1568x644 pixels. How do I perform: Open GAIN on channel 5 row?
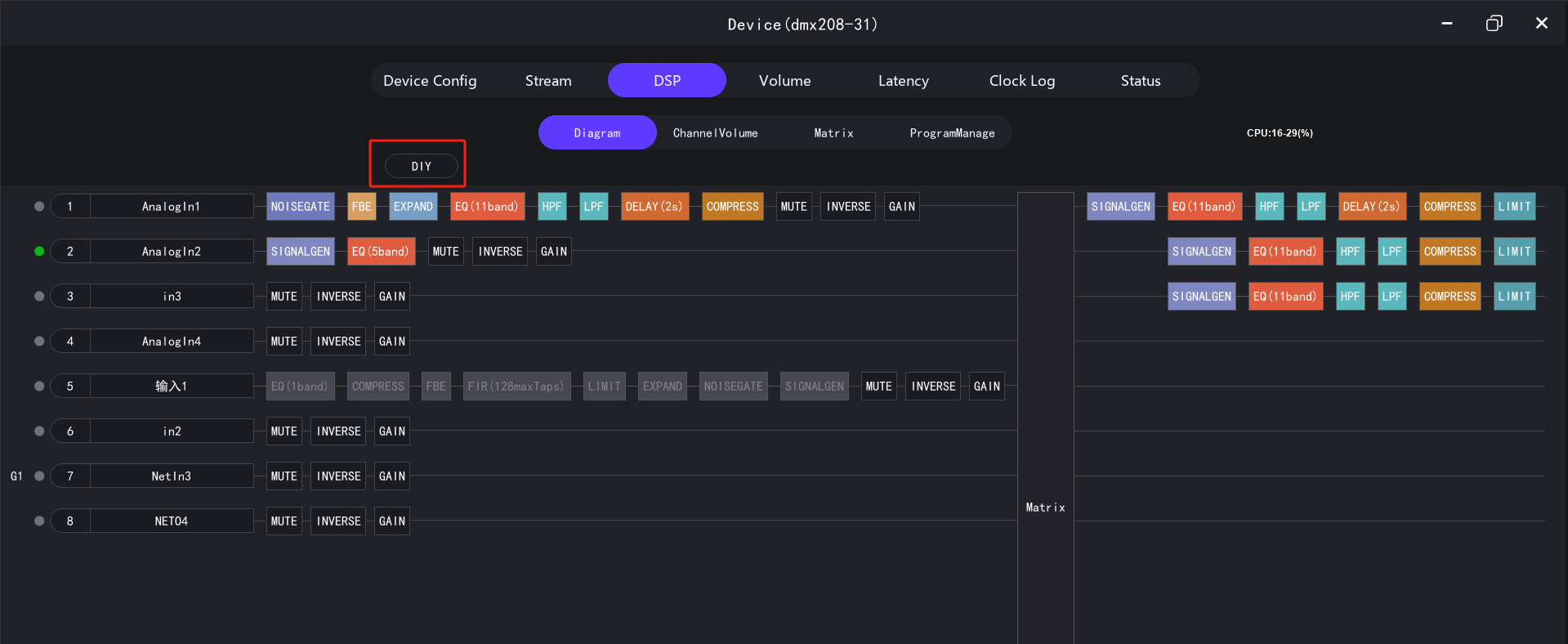(x=987, y=387)
